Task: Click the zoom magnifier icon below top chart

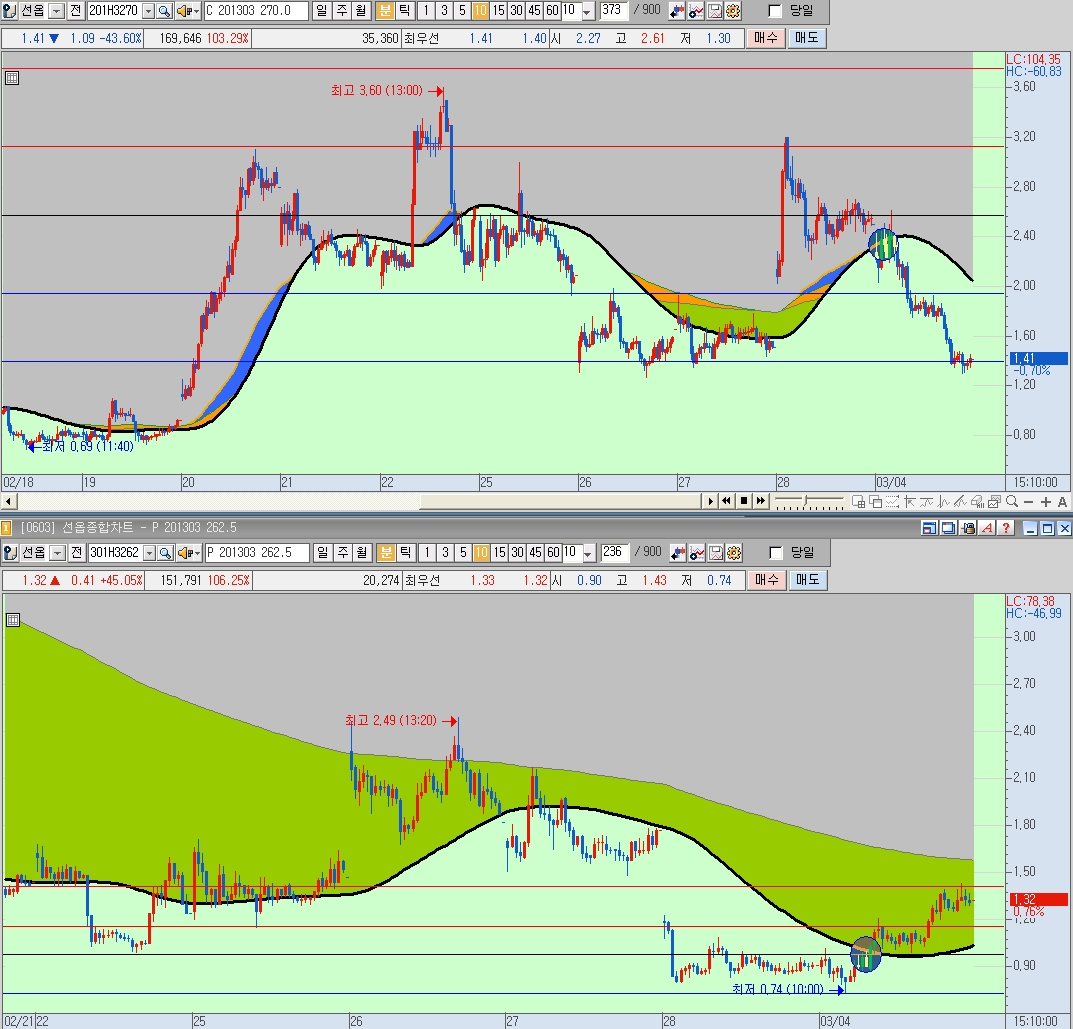Action: point(1012,501)
